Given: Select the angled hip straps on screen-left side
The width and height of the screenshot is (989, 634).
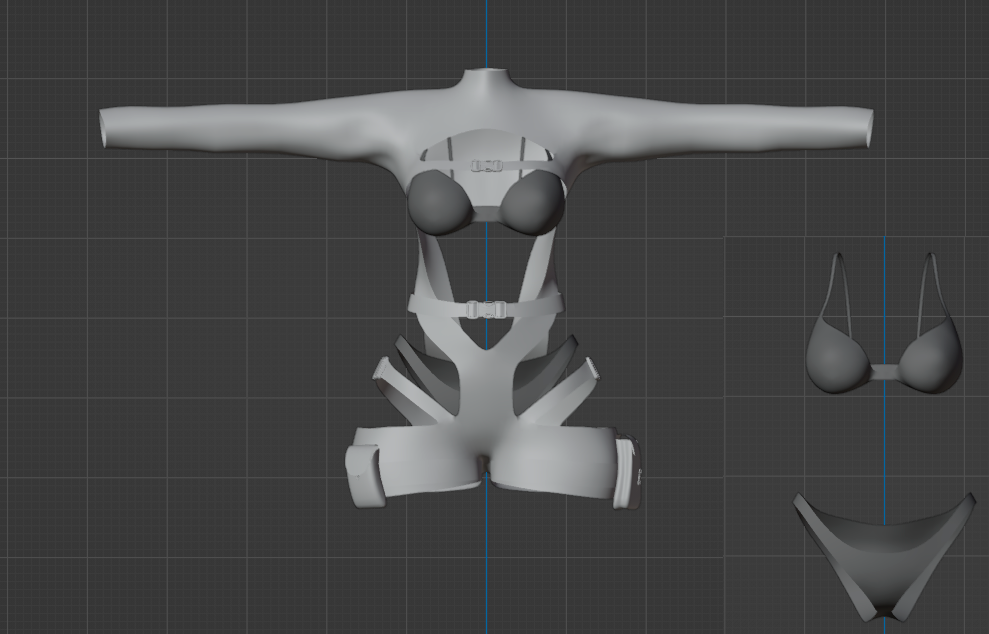Looking at the screenshot, I should 408,380.
